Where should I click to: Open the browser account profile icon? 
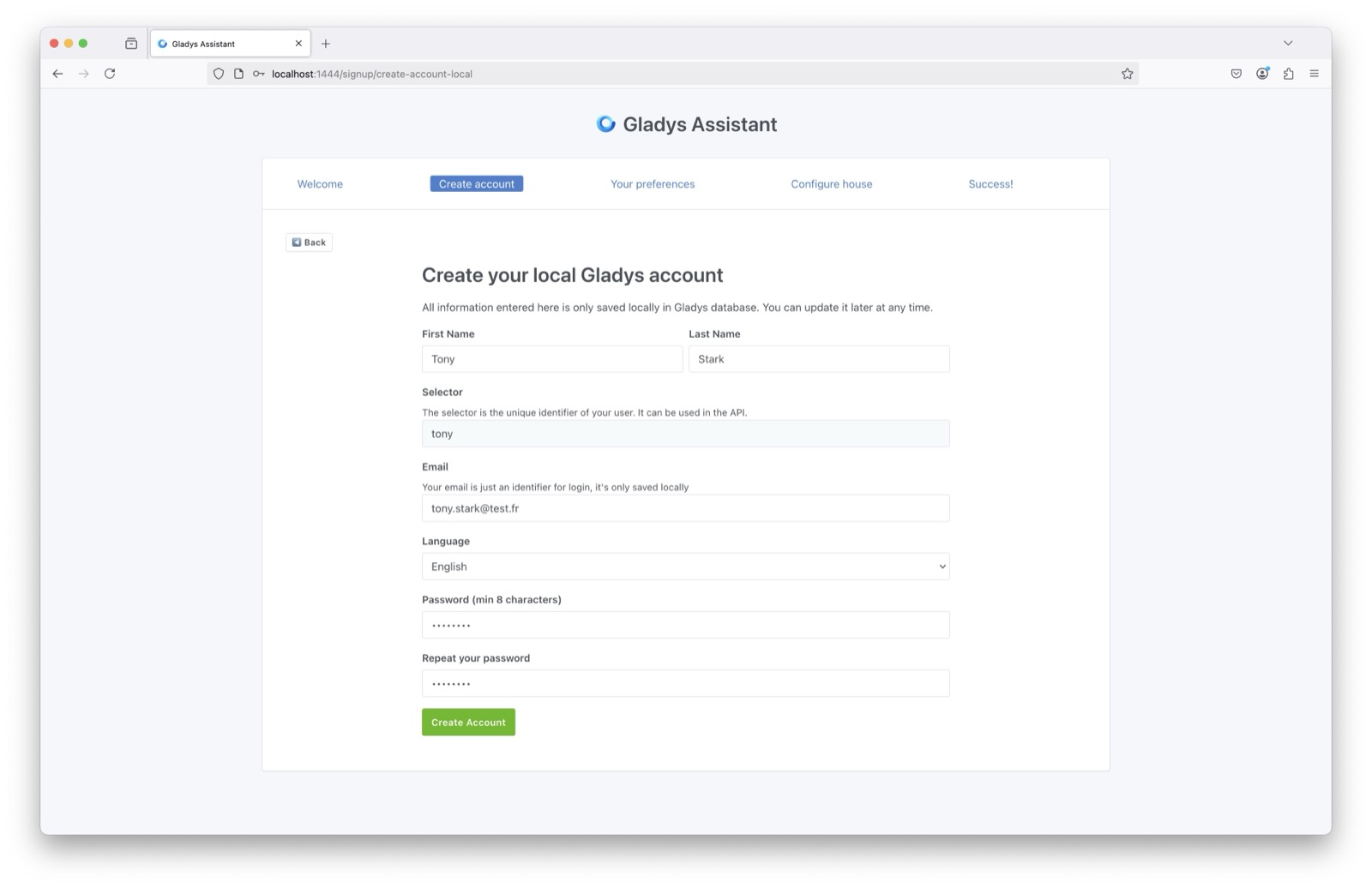(x=1261, y=74)
